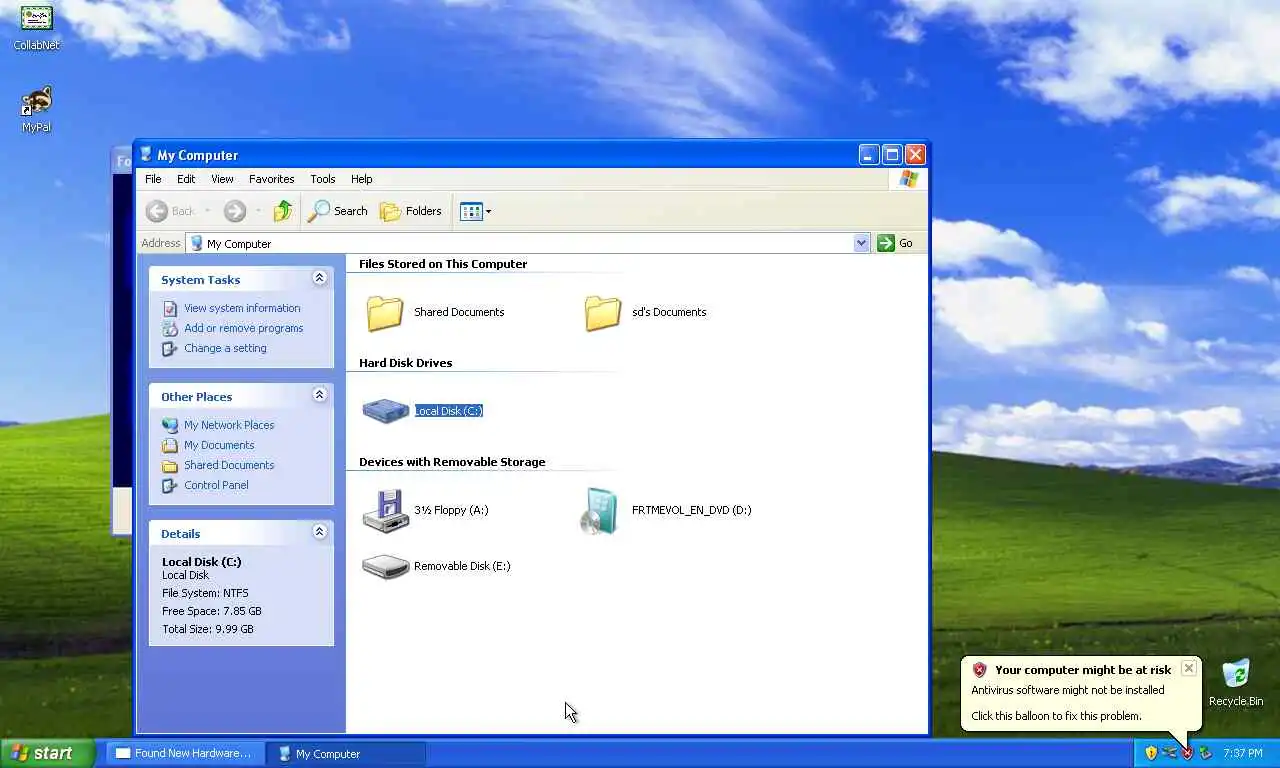
Task: Open the Edit menu
Action: [186, 179]
